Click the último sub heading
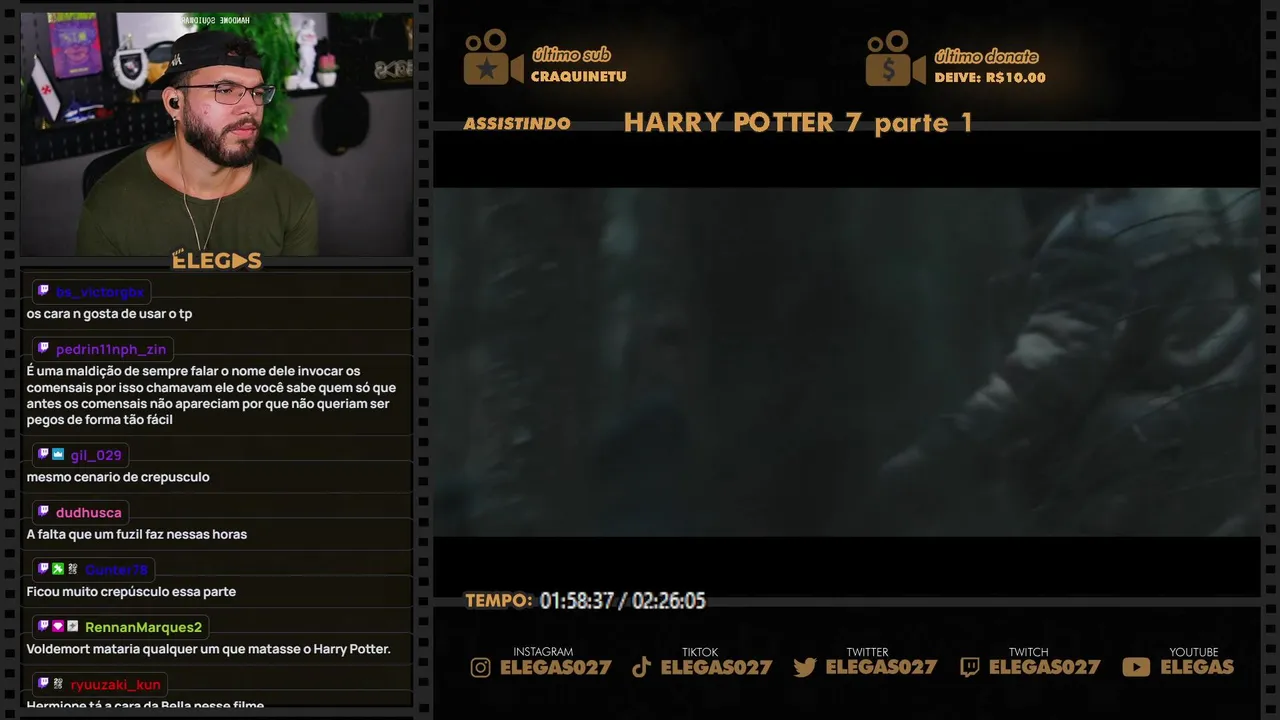This screenshot has width=1280, height=720. [x=571, y=55]
